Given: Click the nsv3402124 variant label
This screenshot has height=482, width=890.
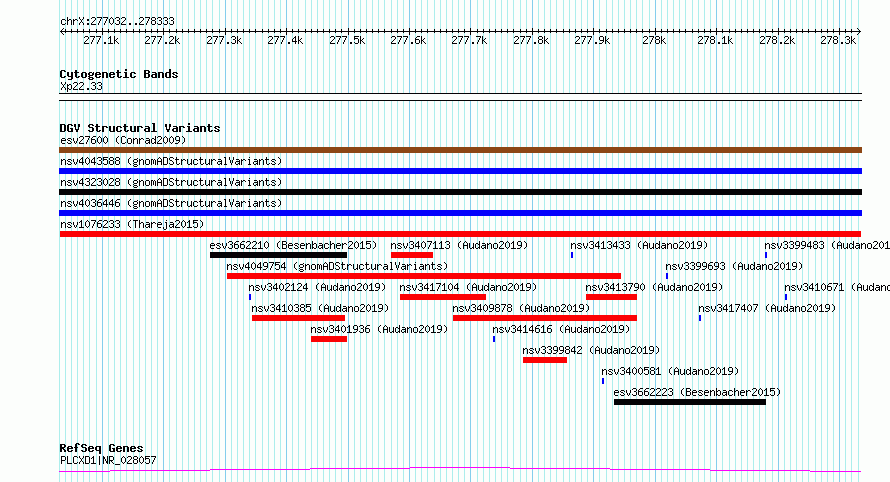Looking at the screenshot, I should pyautogui.click(x=317, y=287).
